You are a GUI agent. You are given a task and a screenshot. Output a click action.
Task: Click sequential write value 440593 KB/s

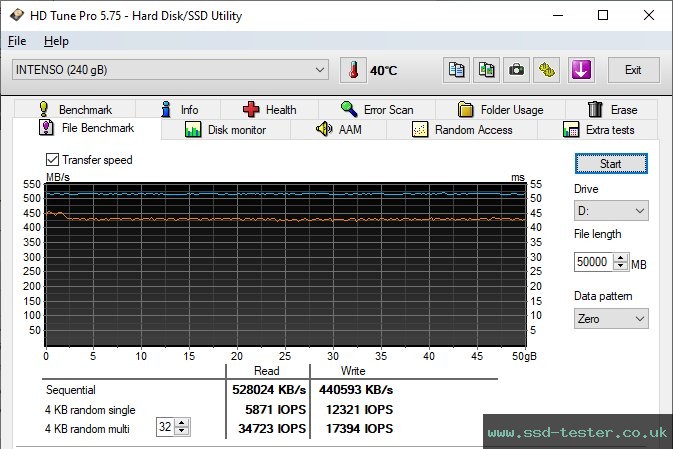point(356,390)
